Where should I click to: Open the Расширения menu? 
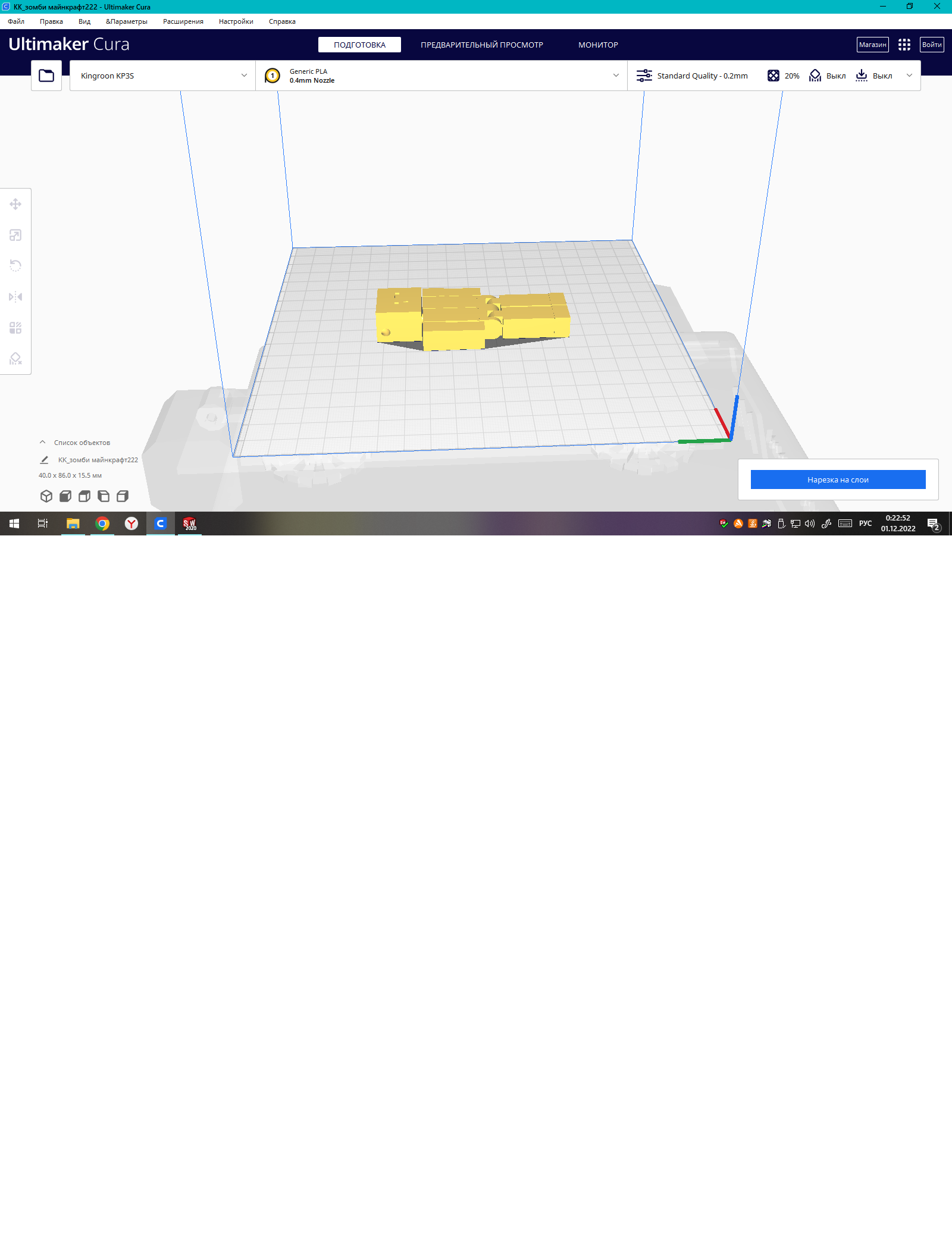point(183,21)
